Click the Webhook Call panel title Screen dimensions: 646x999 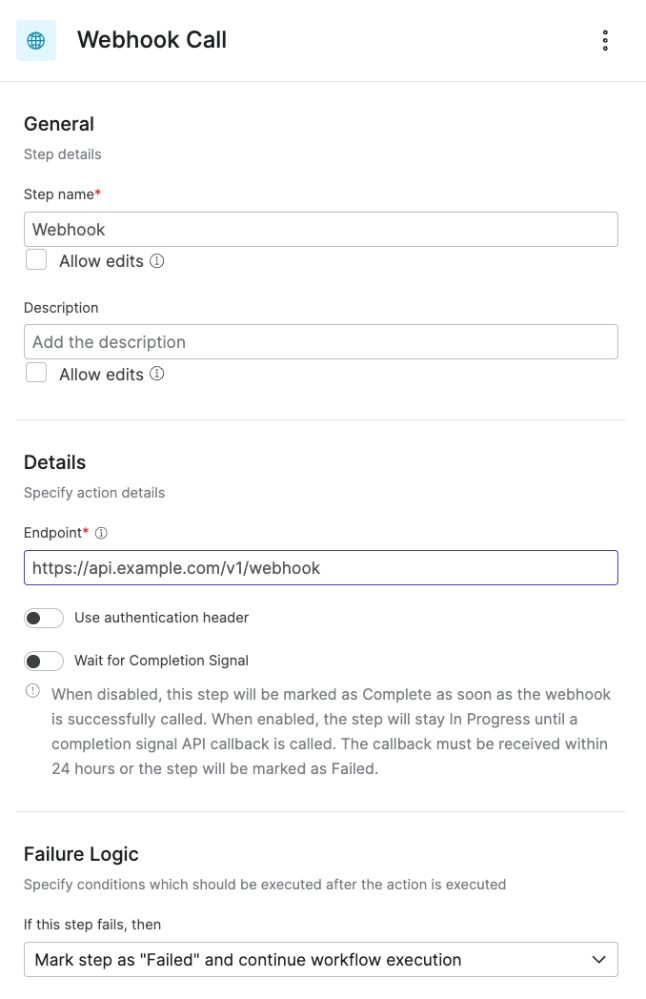pyautogui.click(x=152, y=40)
